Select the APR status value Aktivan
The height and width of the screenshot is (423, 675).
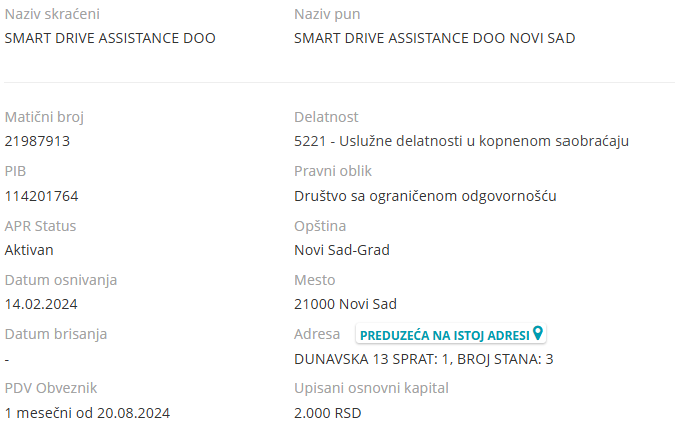pos(29,250)
